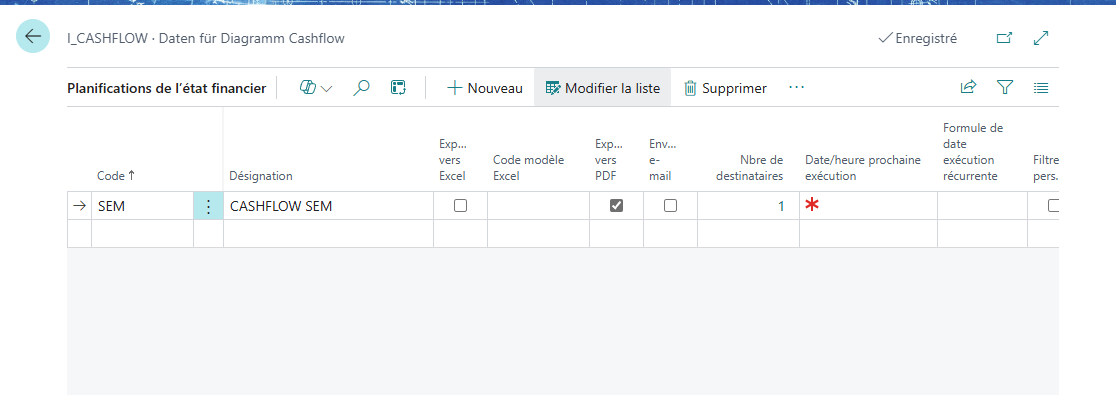This screenshot has width=1116, height=395.
Task: Open row actions menu for SEM
Action: [208, 206]
